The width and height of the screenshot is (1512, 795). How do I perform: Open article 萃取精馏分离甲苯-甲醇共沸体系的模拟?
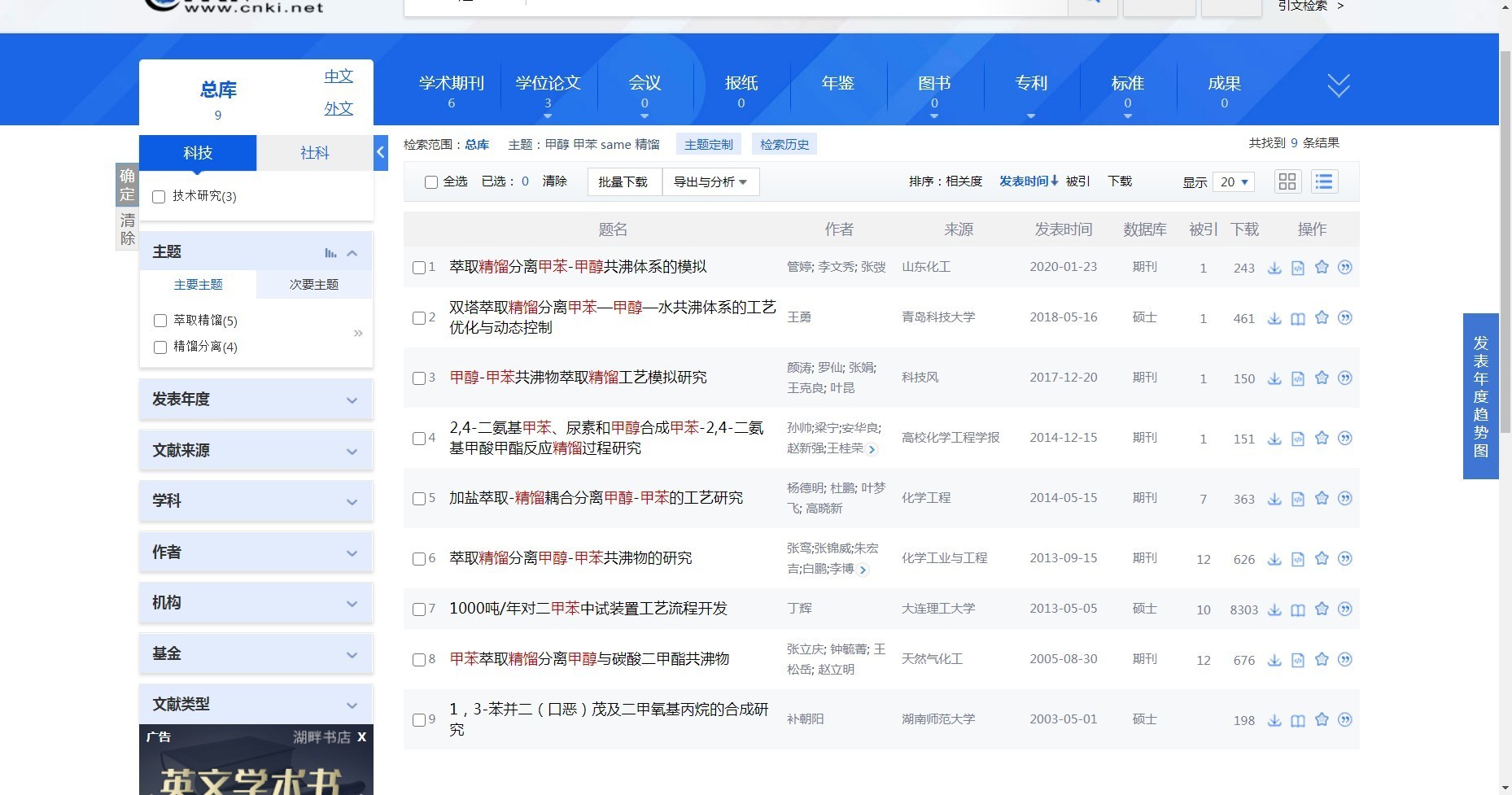click(578, 267)
